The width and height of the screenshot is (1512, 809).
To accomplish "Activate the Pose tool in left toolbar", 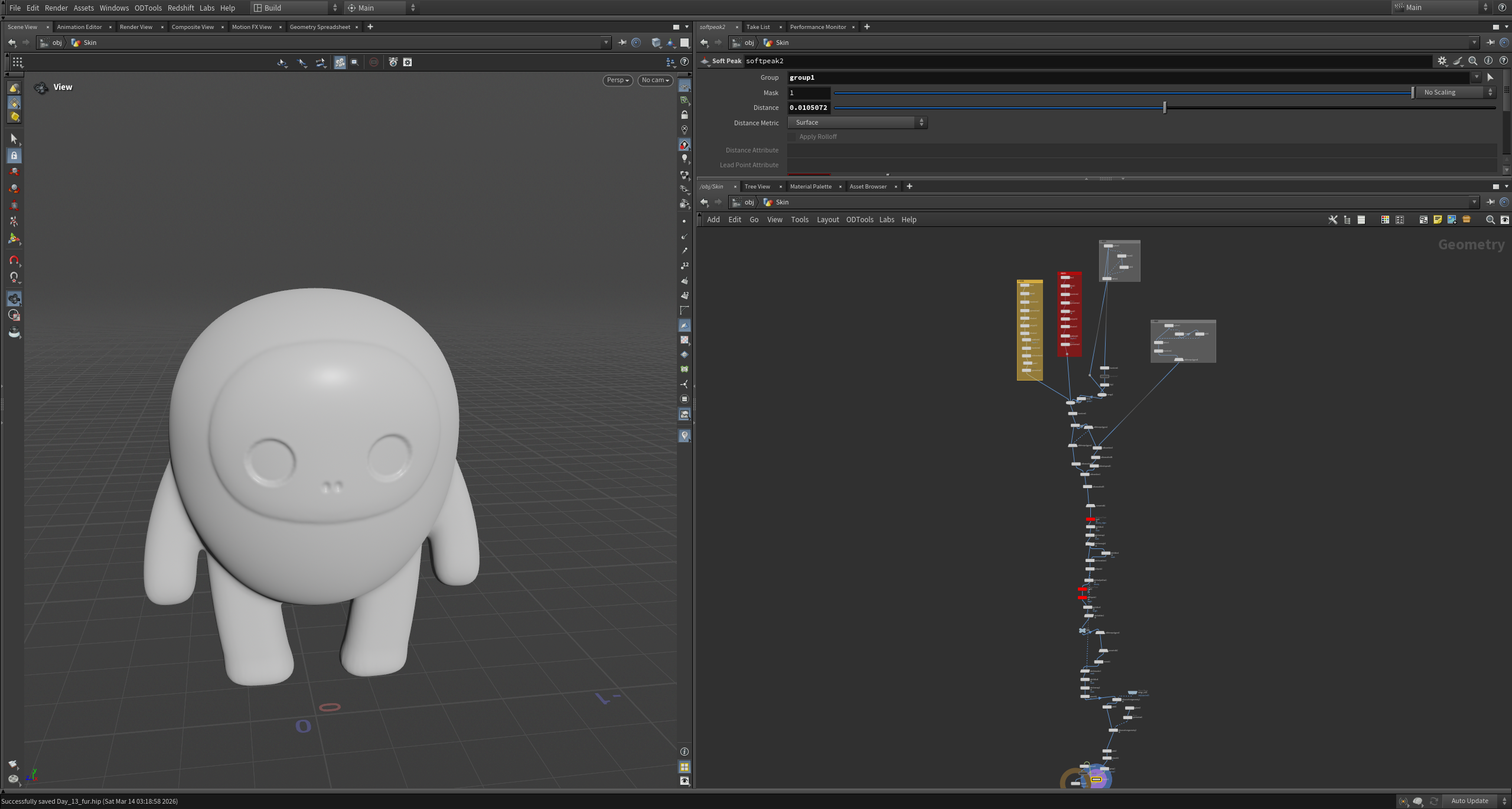I will pos(14,222).
